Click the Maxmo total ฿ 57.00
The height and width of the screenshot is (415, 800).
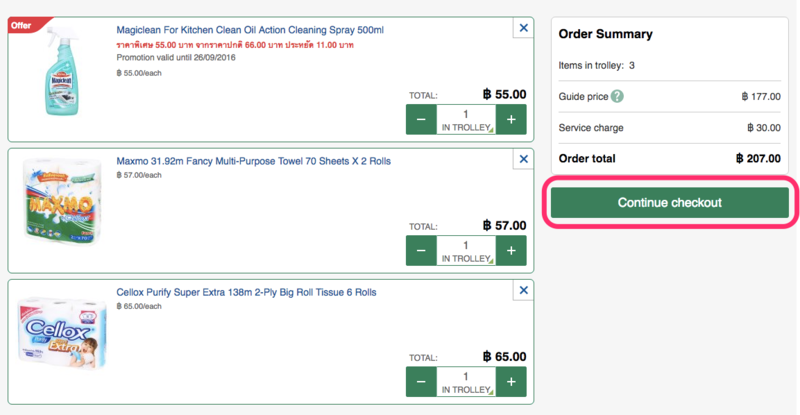pos(504,226)
